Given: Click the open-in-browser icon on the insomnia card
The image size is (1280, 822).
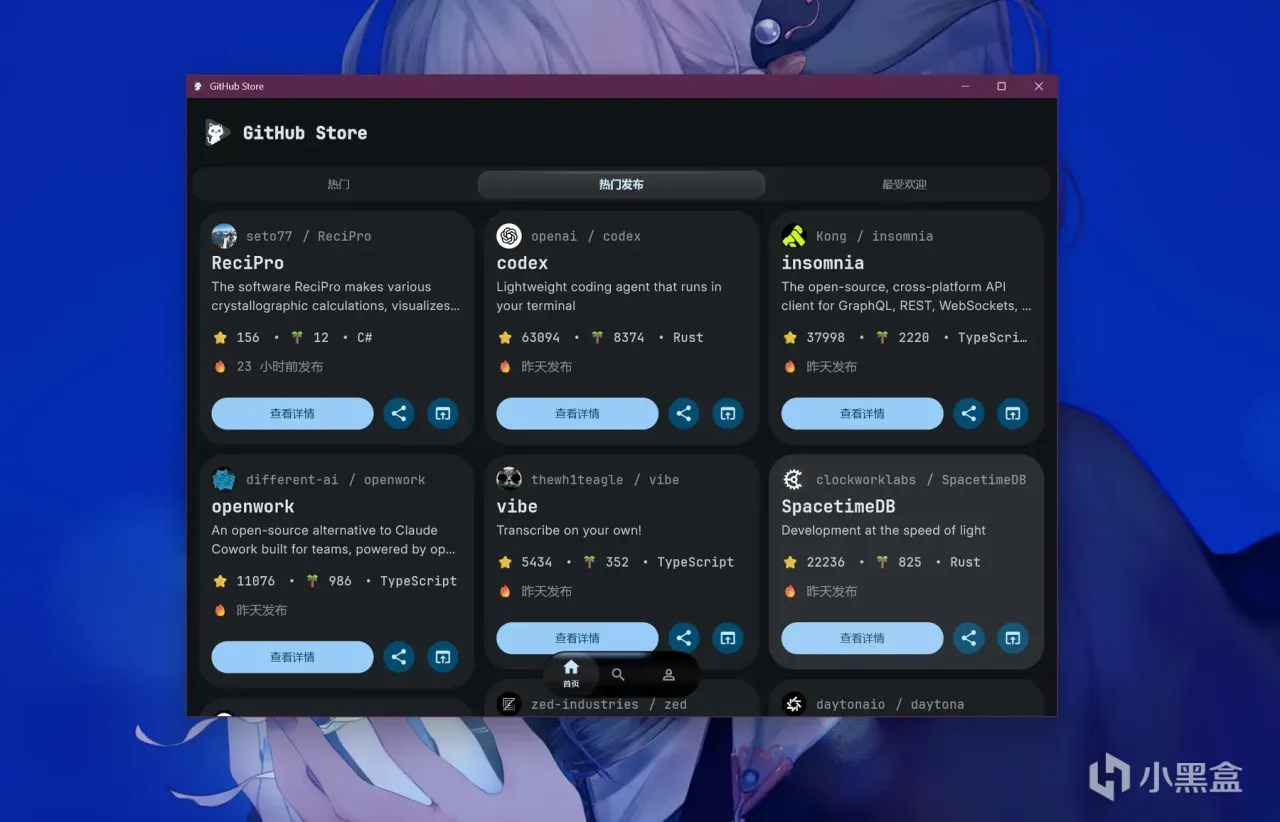Looking at the screenshot, I should click(1013, 413).
